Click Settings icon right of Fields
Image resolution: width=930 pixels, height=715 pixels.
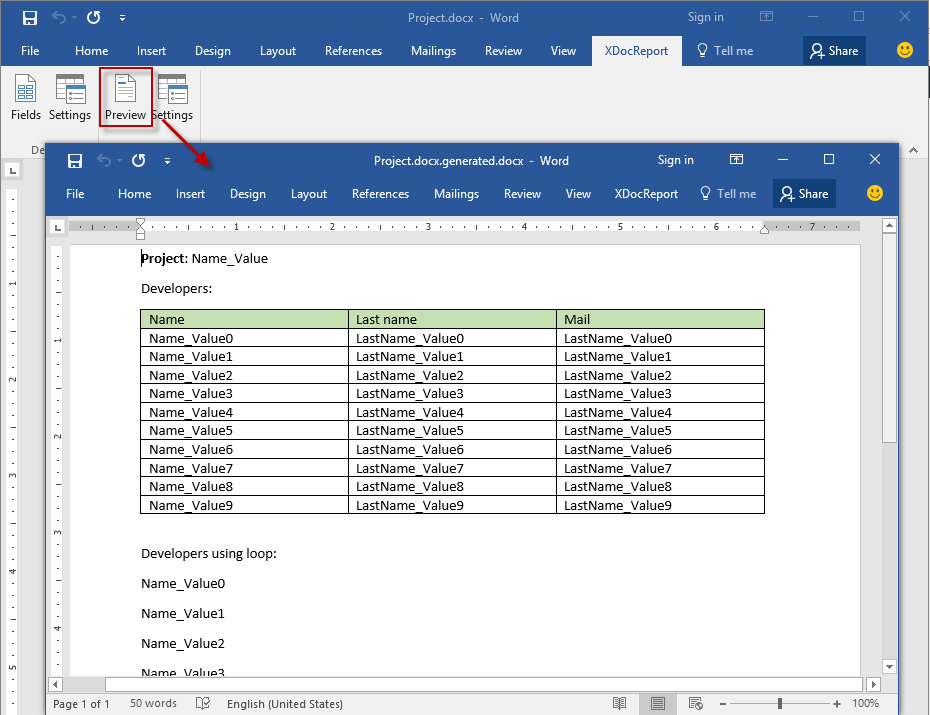pos(70,98)
